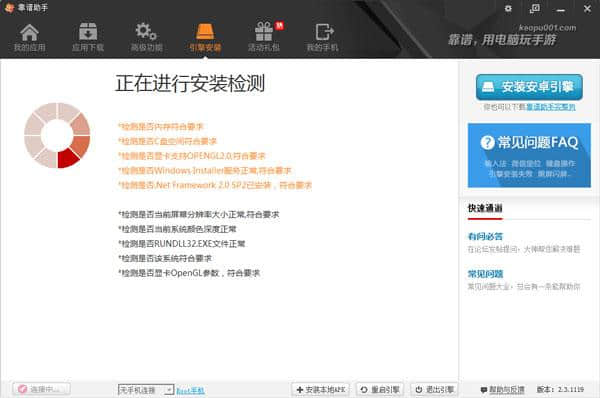Click the offline engine package download link

pyautogui.click(x=551, y=107)
